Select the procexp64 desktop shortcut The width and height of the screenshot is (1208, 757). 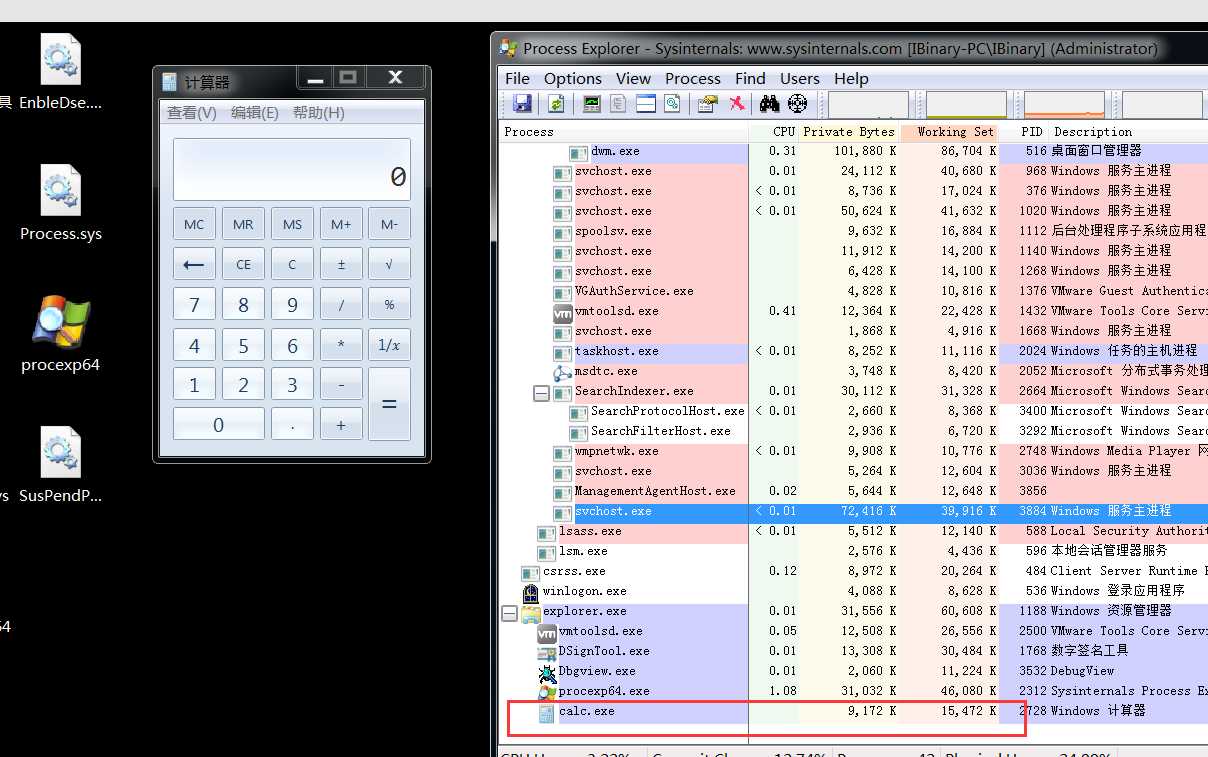(x=60, y=335)
